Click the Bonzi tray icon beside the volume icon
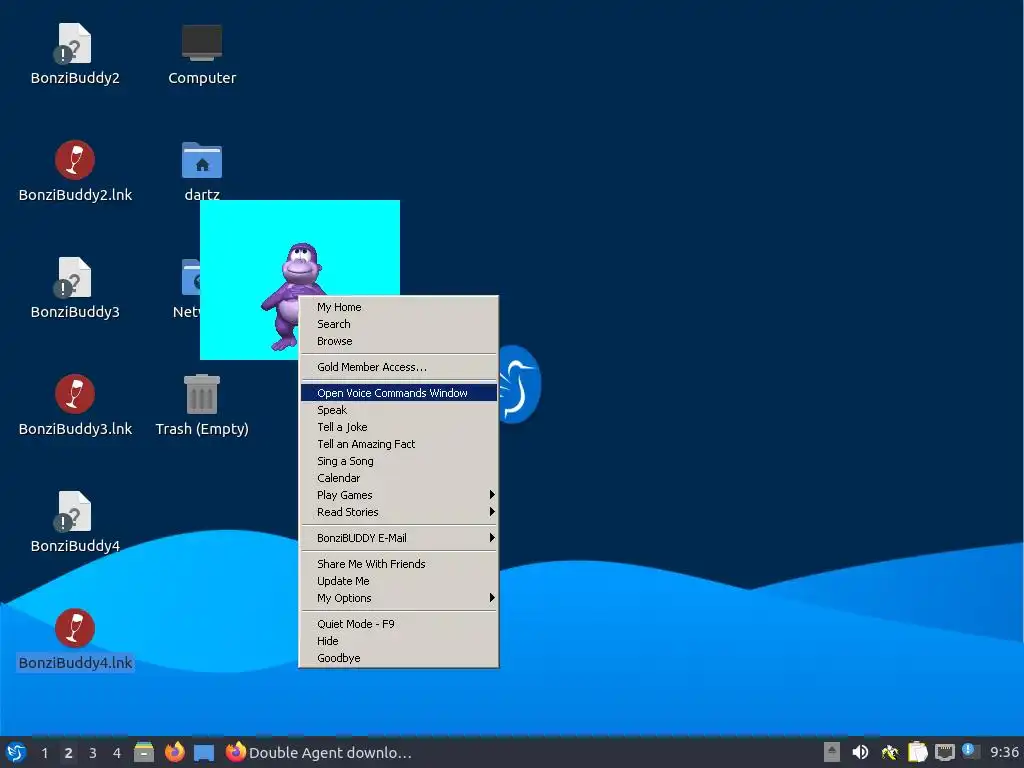Image resolution: width=1024 pixels, height=768 pixels. coord(889,752)
